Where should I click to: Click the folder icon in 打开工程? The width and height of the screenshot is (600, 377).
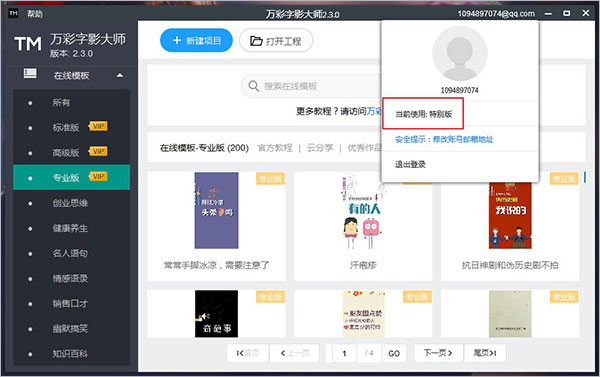point(256,41)
